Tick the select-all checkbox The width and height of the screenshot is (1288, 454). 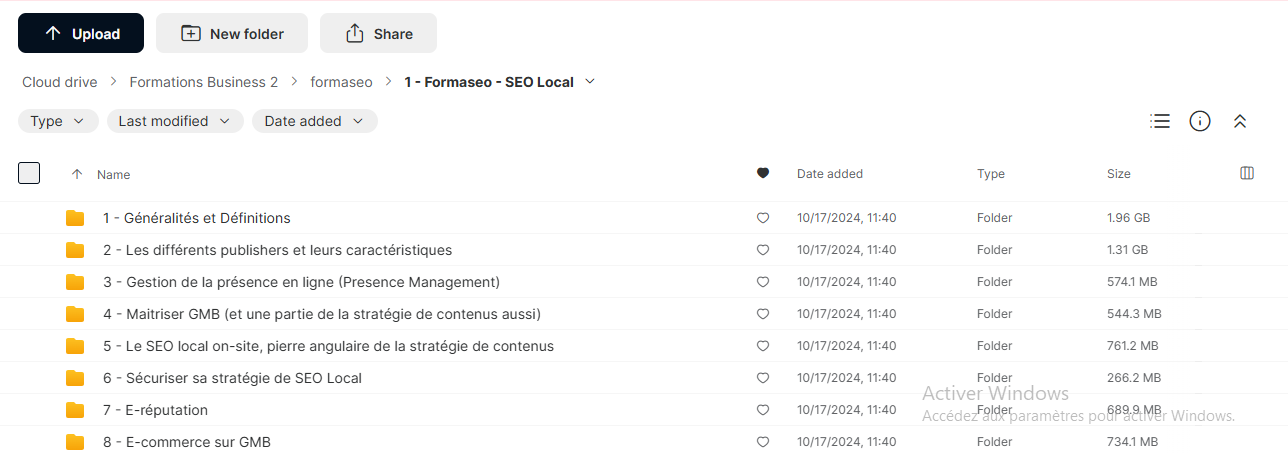29,173
